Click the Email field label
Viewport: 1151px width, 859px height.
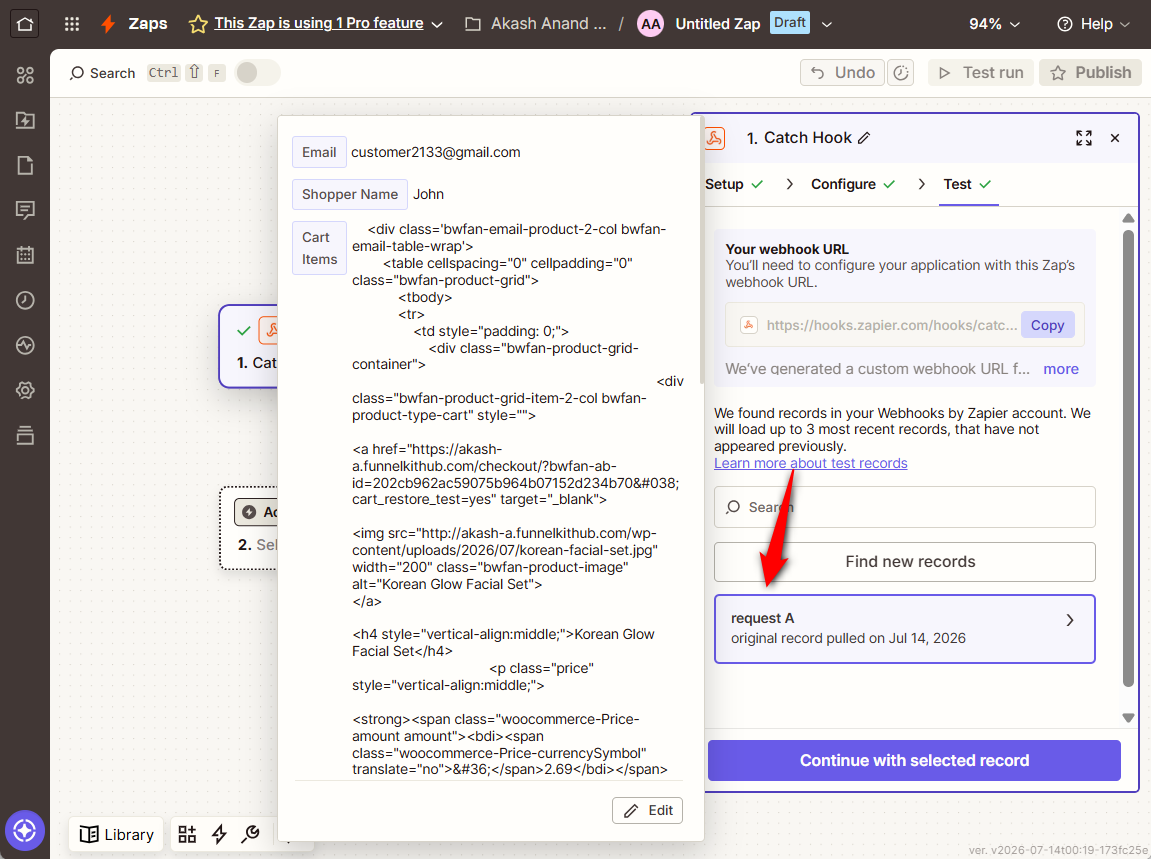(x=319, y=152)
